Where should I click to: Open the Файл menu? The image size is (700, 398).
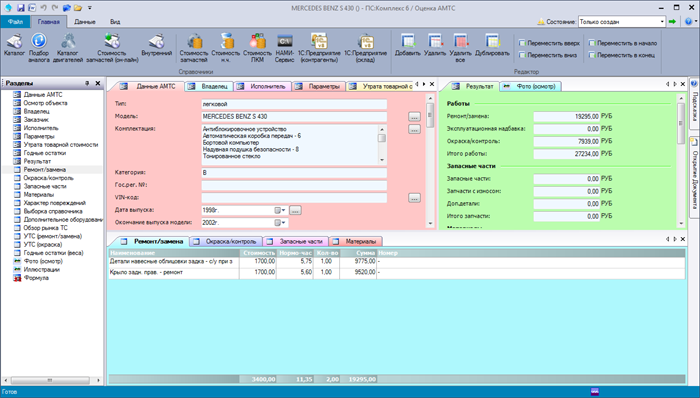coord(15,21)
